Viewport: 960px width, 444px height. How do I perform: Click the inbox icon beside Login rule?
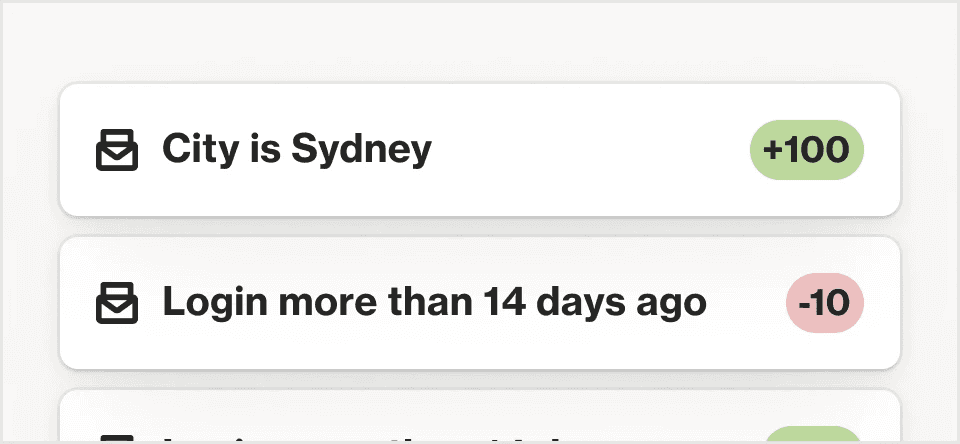coord(117,303)
